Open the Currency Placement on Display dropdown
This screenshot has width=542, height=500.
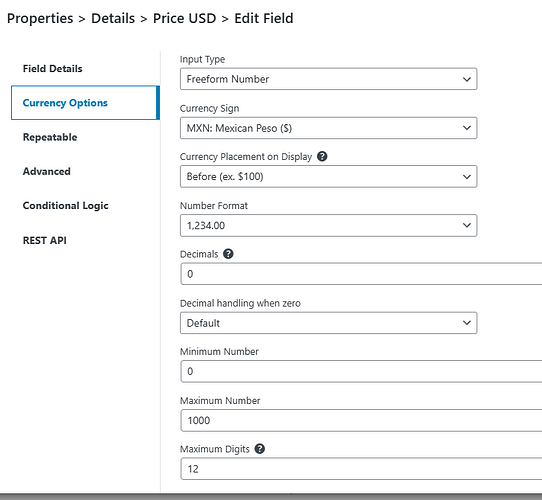pyautogui.click(x=328, y=177)
